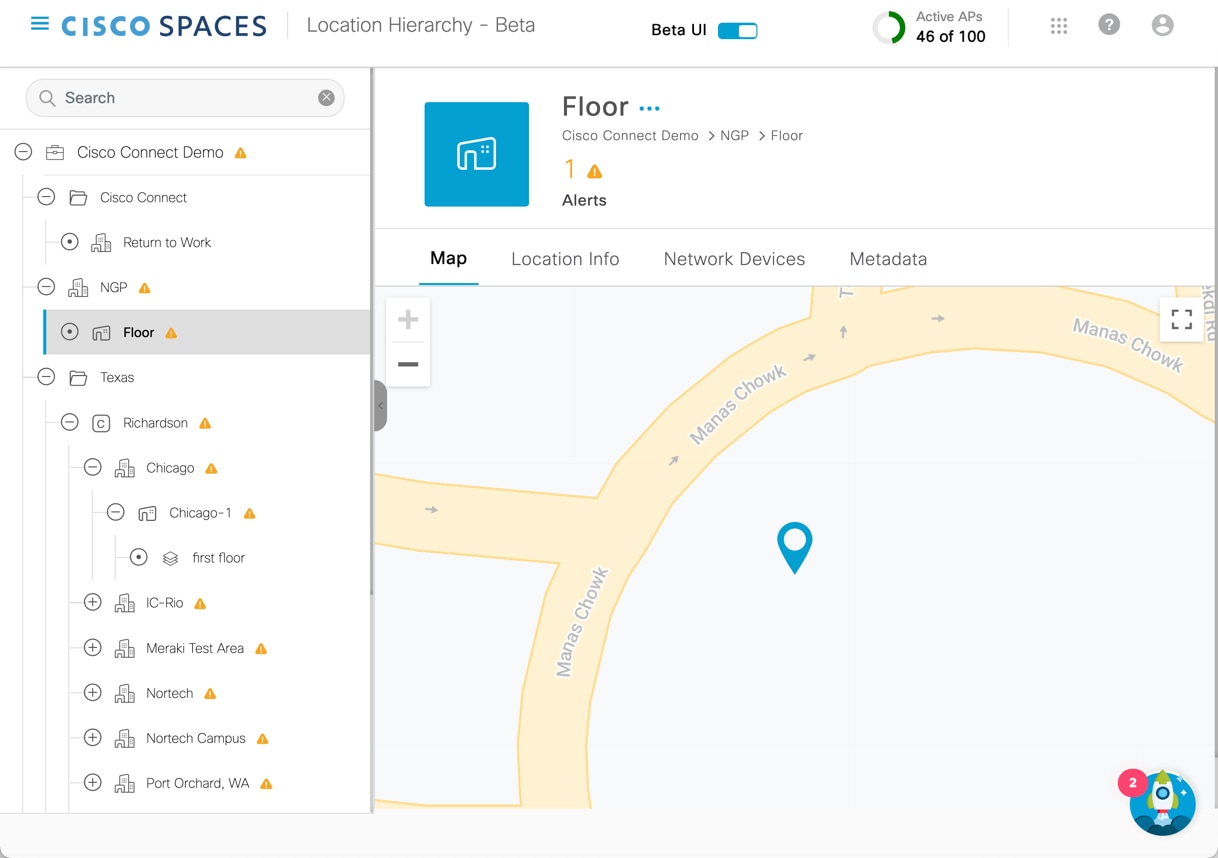Collapse the Texas folder
This screenshot has width=1218, height=858.
[46, 377]
